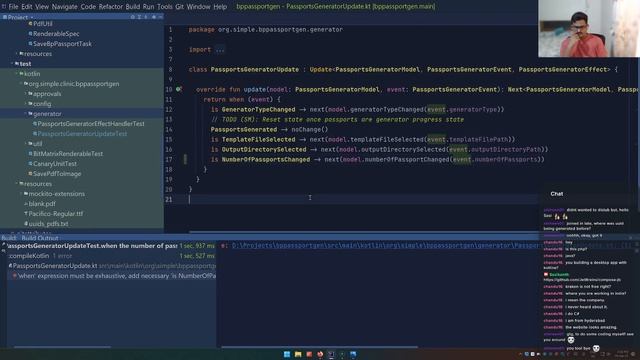Switch to the Build Output tab

40,238
